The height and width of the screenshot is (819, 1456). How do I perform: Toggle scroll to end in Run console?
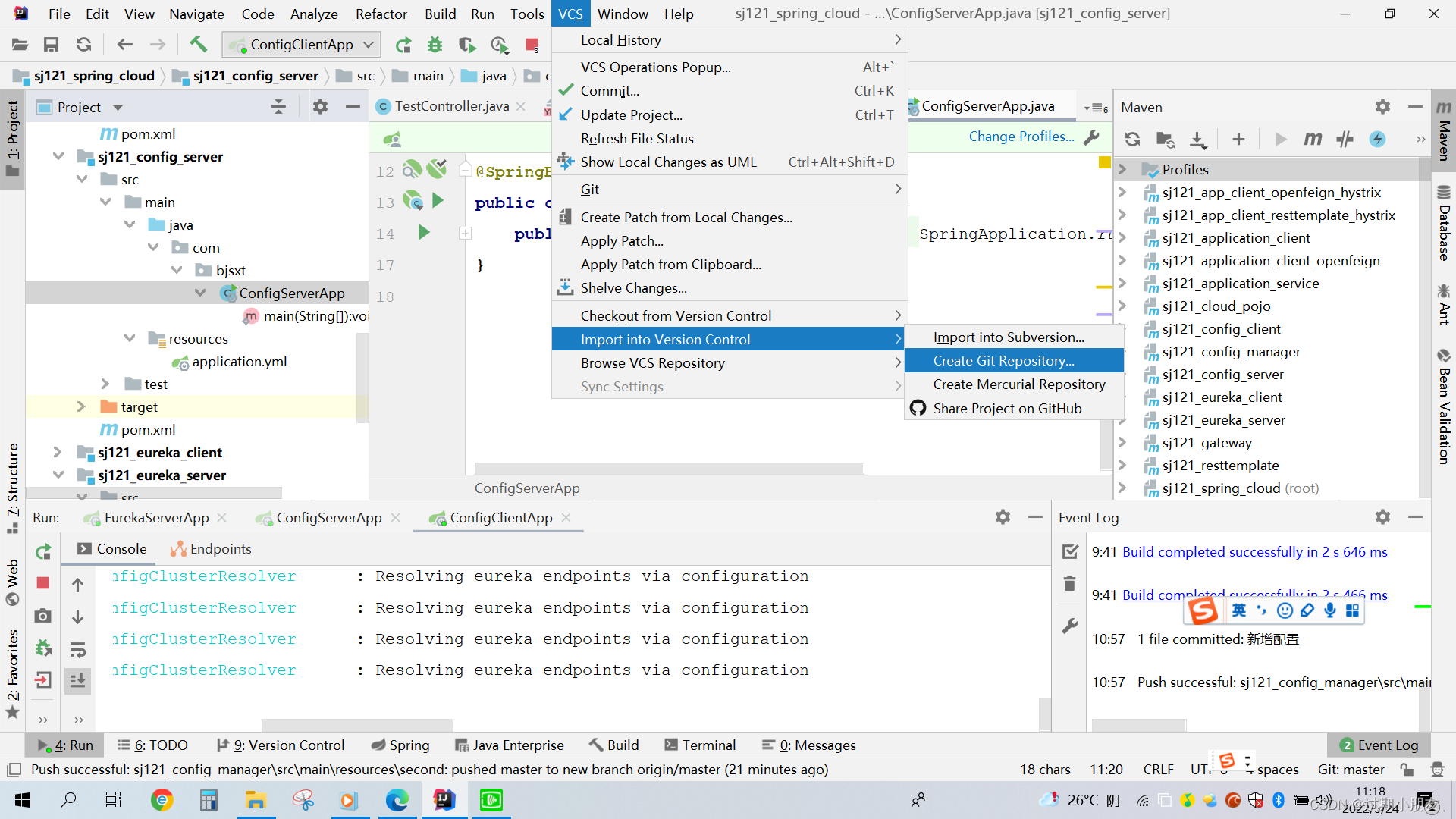[77, 680]
